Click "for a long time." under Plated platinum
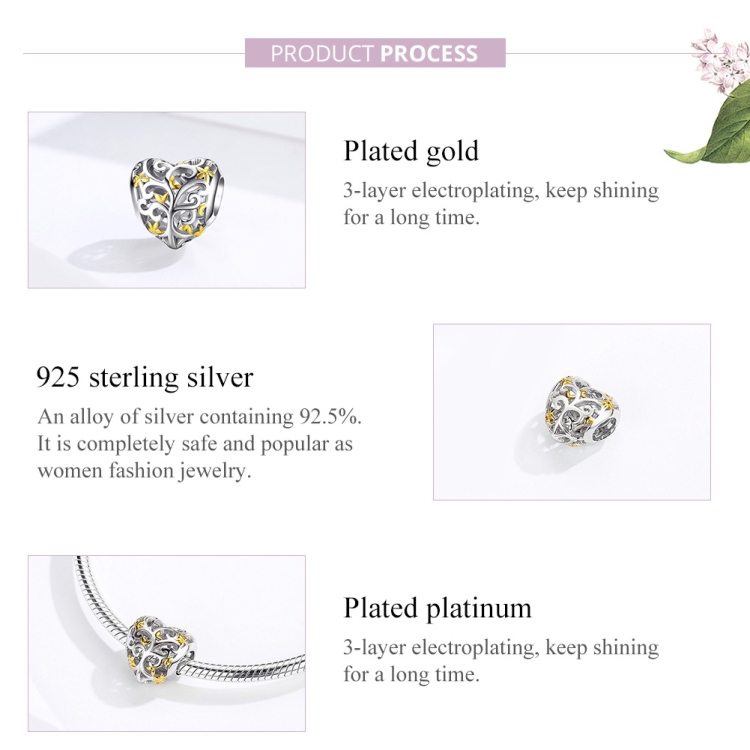Viewport: 750px width, 750px height. [x=411, y=673]
